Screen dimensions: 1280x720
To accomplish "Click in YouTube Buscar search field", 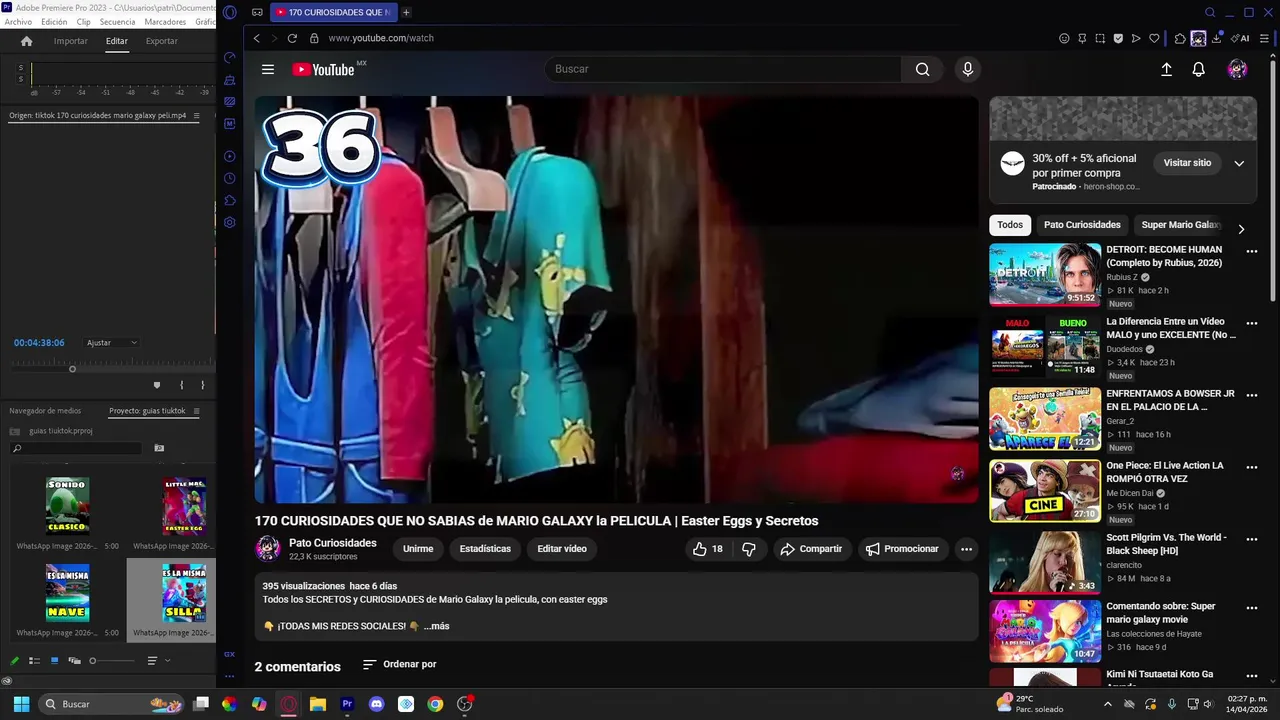I will point(723,69).
